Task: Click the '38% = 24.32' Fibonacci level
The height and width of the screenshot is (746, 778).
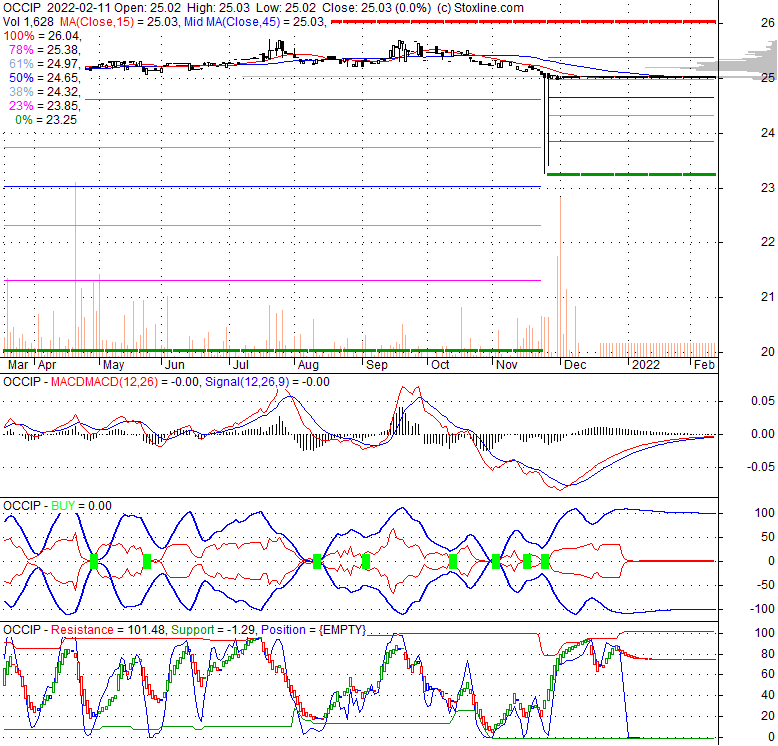Action: (x=45, y=92)
